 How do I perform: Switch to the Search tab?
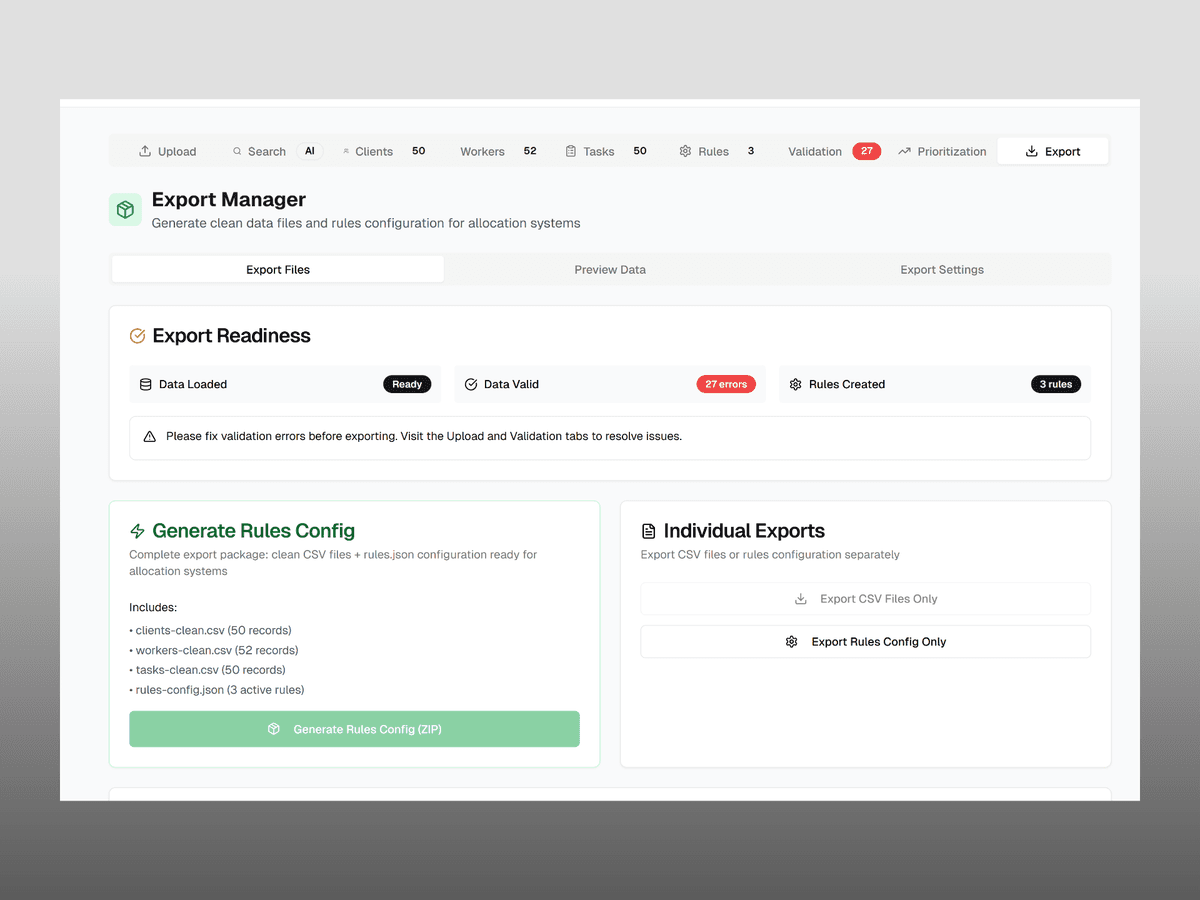(x=276, y=152)
